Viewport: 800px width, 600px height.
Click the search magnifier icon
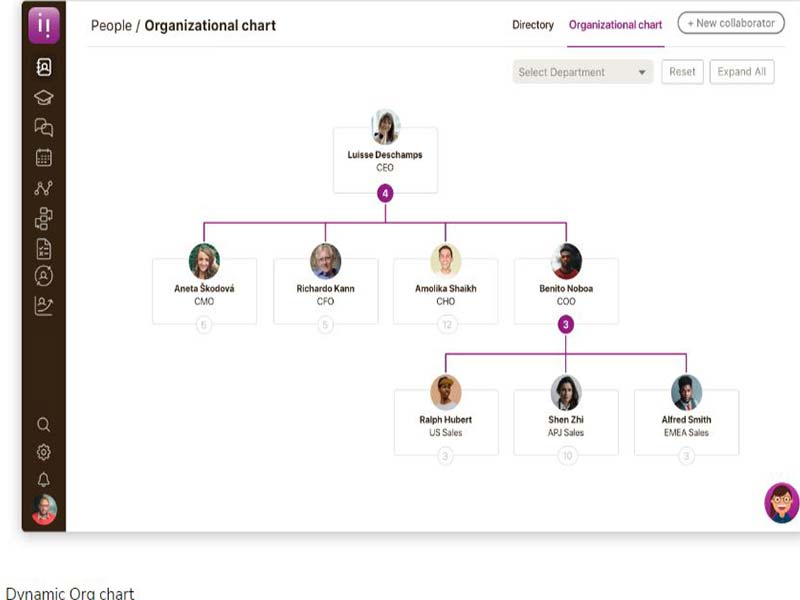point(43,425)
